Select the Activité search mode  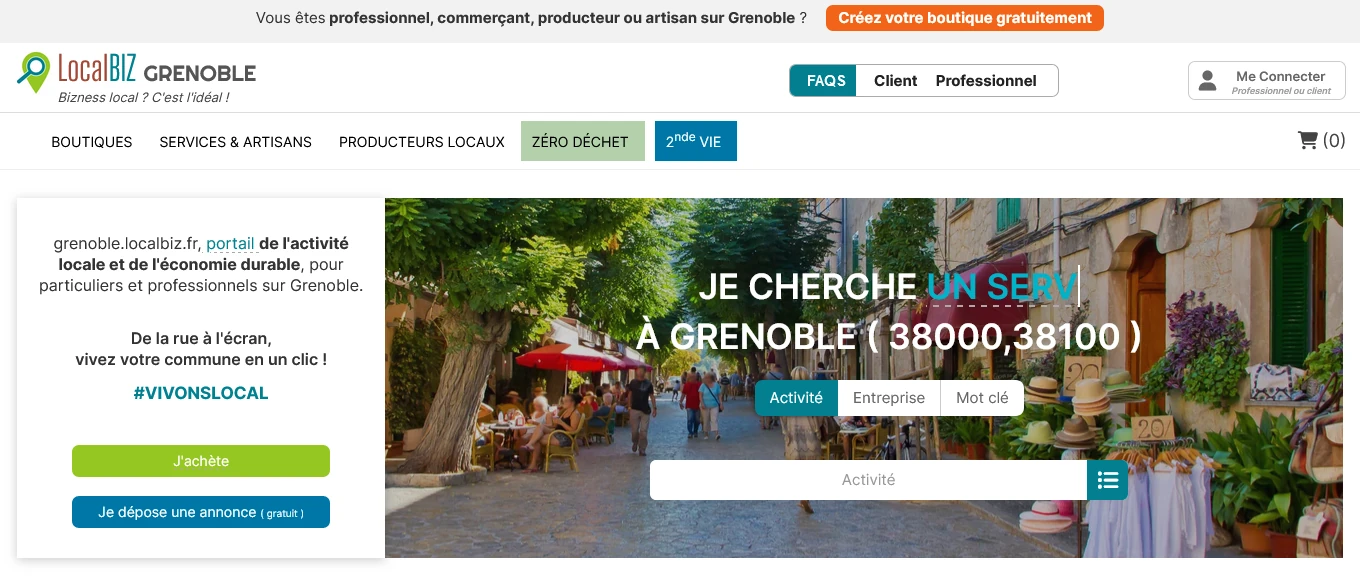coord(796,398)
